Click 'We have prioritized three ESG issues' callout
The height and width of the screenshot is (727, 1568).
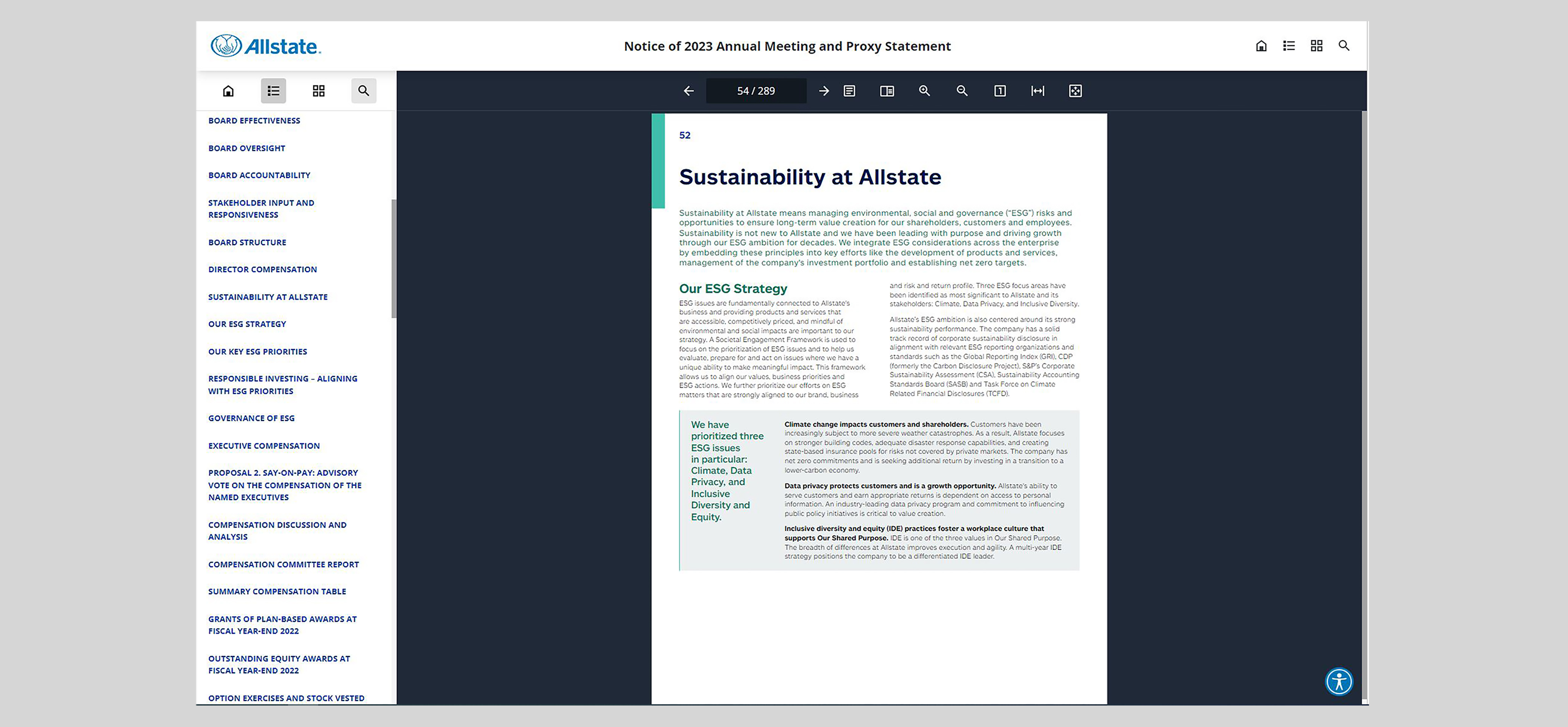coord(727,470)
